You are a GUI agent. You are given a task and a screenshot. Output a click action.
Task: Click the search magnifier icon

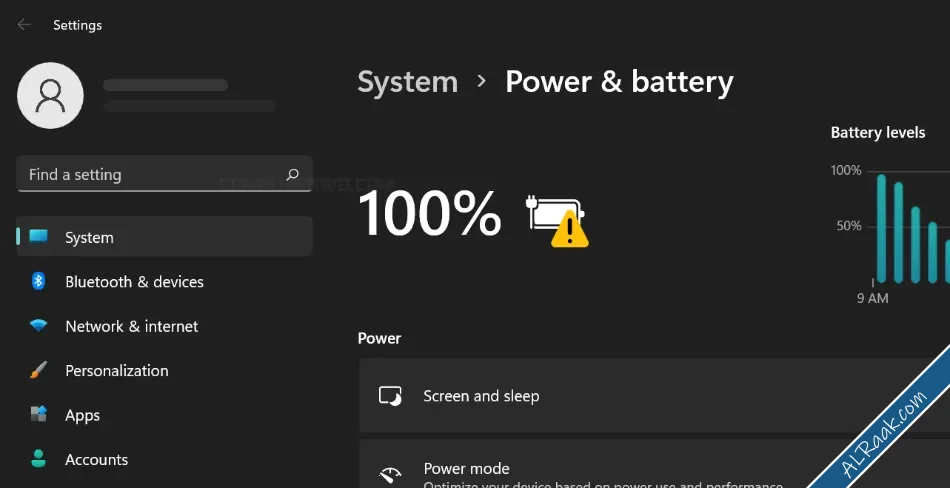coord(293,175)
